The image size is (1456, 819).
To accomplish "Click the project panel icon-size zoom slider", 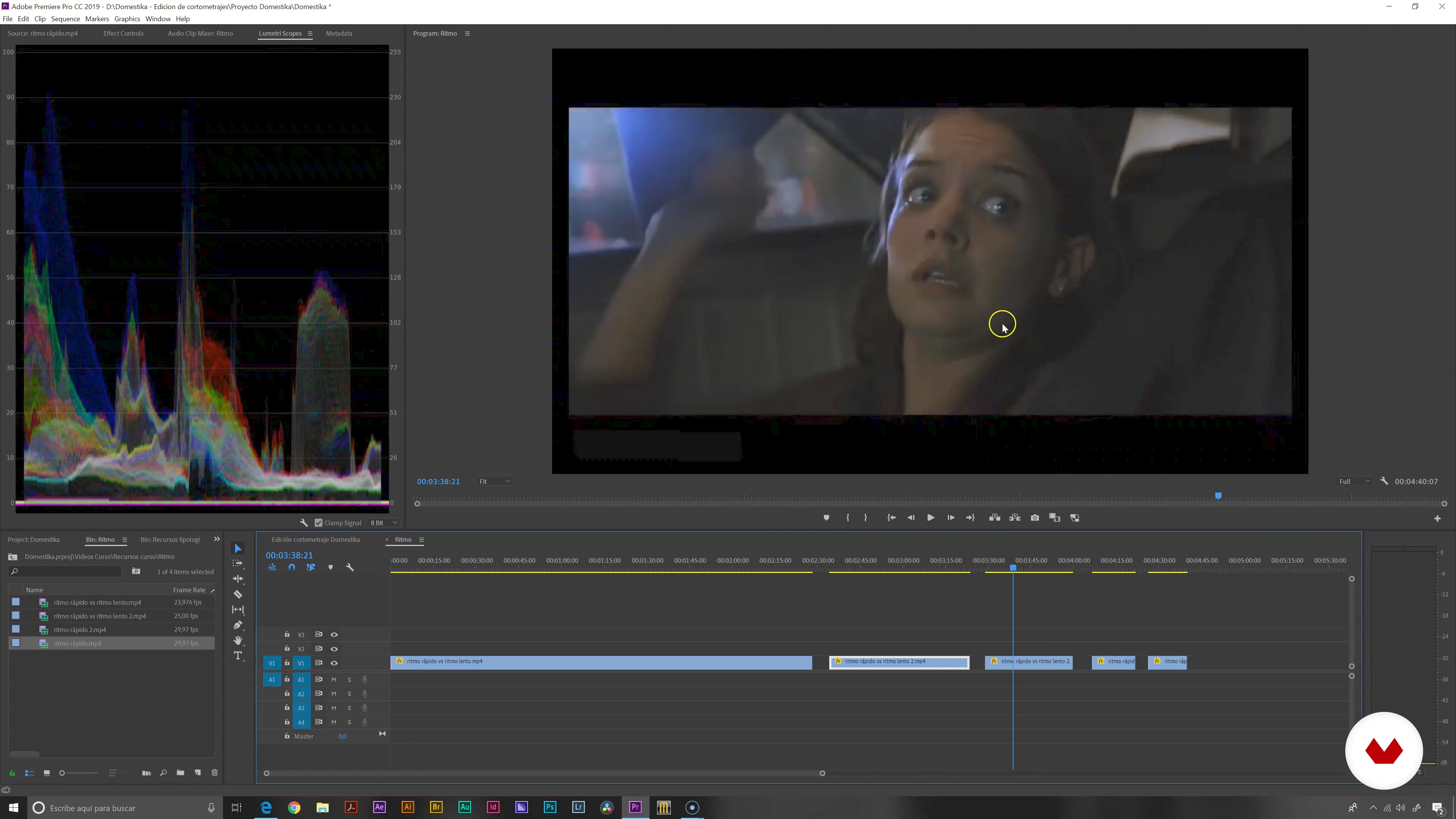I will pos(79,773).
